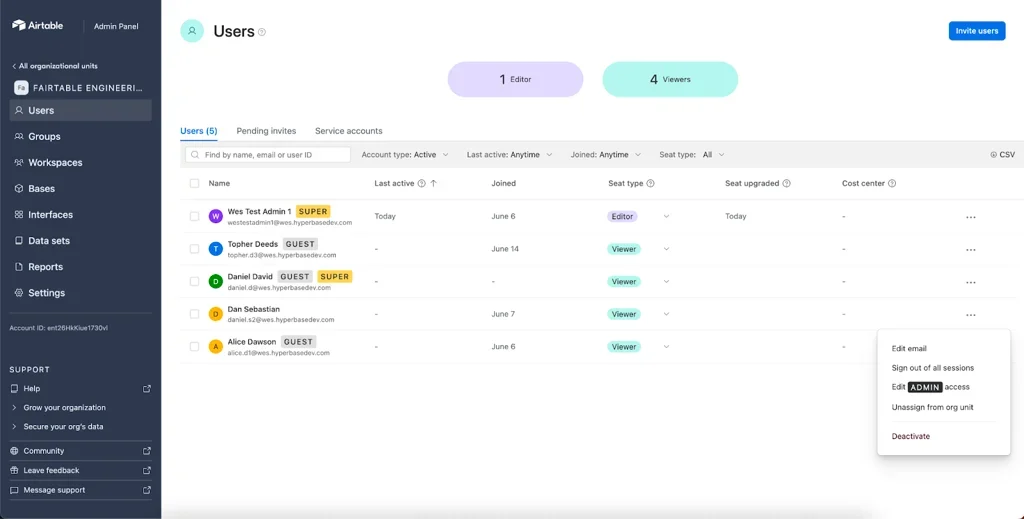Open the Users sidebar section
The height and width of the screenshot is (519, 1024).
point(80,110)
